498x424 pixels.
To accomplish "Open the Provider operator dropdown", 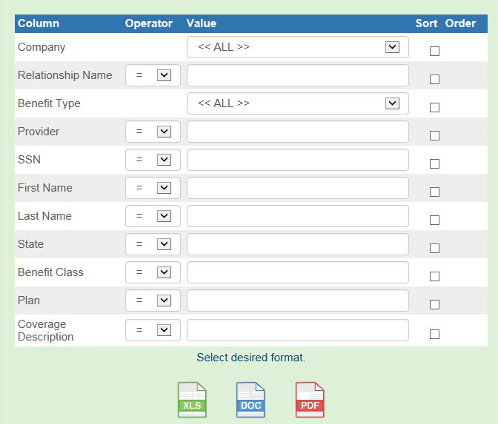I will 153,131.
